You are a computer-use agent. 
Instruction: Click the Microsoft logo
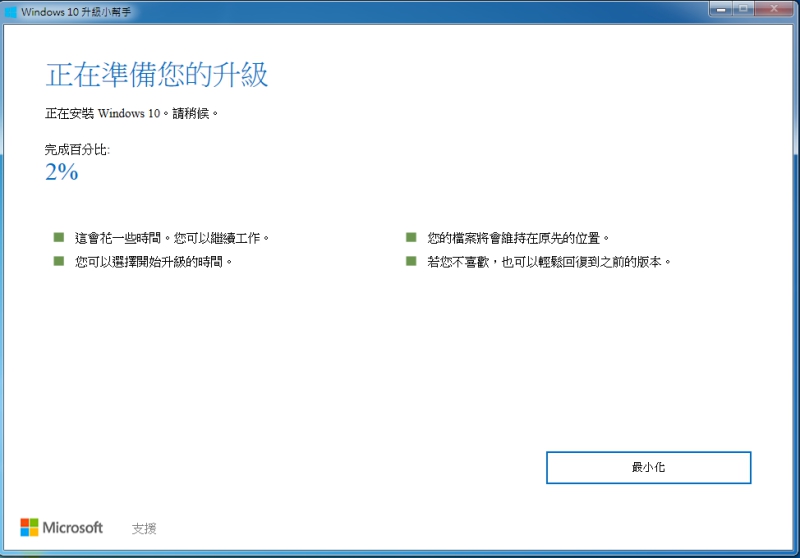coord(62,527)
